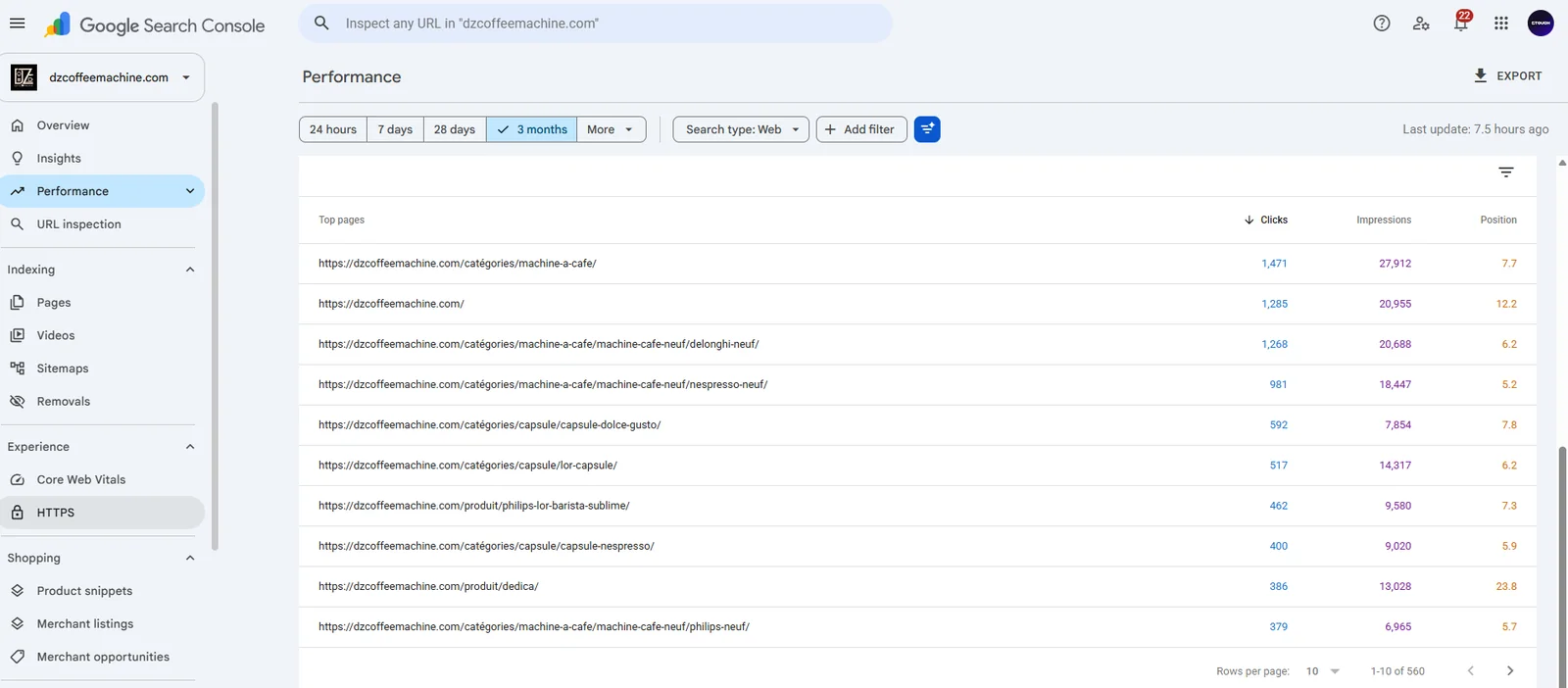Viewport: 1568px width, 688px height.
Task: Go to next page of results
Action: pos(1510,671)
